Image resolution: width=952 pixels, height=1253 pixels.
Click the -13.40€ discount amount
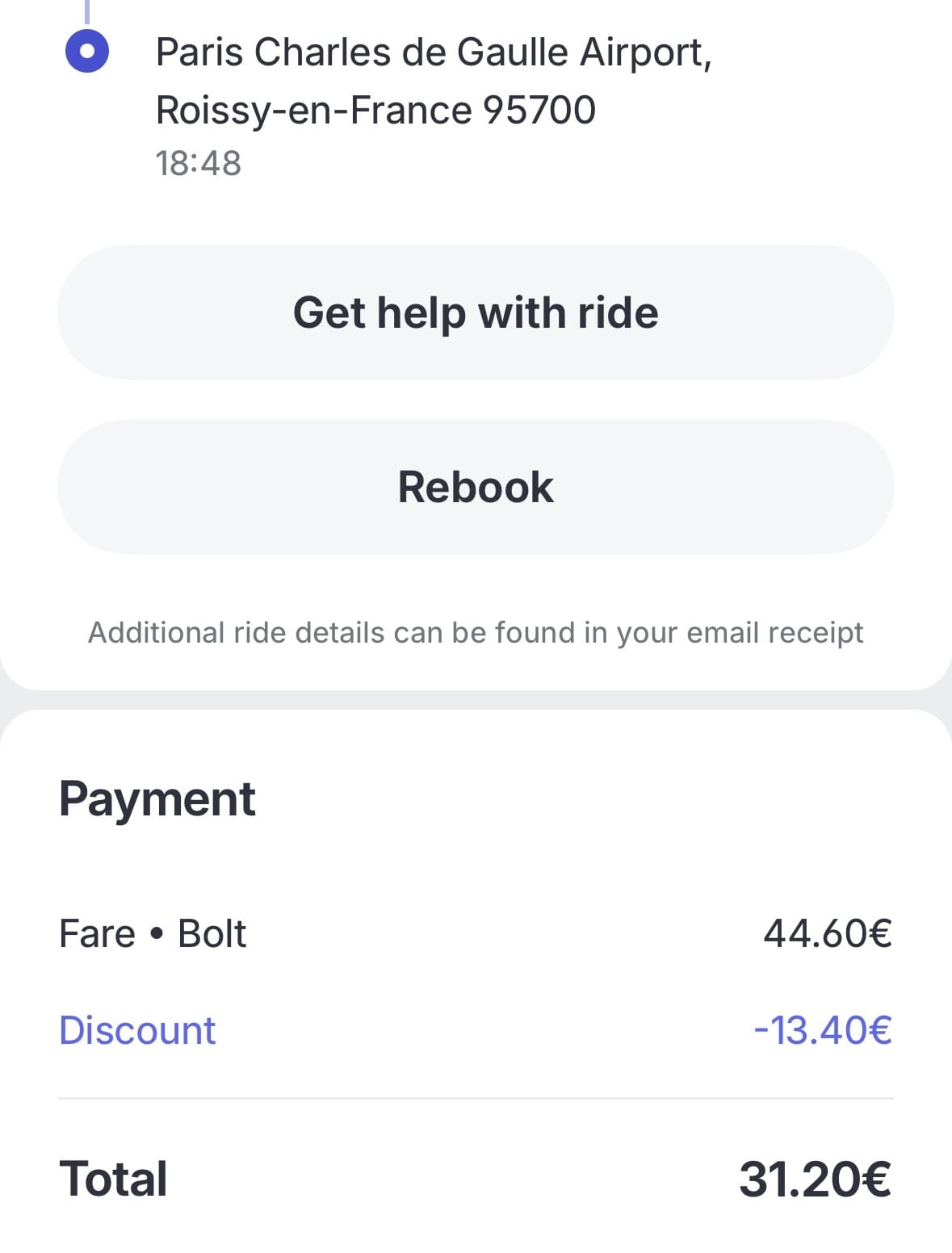[823, 1031]
